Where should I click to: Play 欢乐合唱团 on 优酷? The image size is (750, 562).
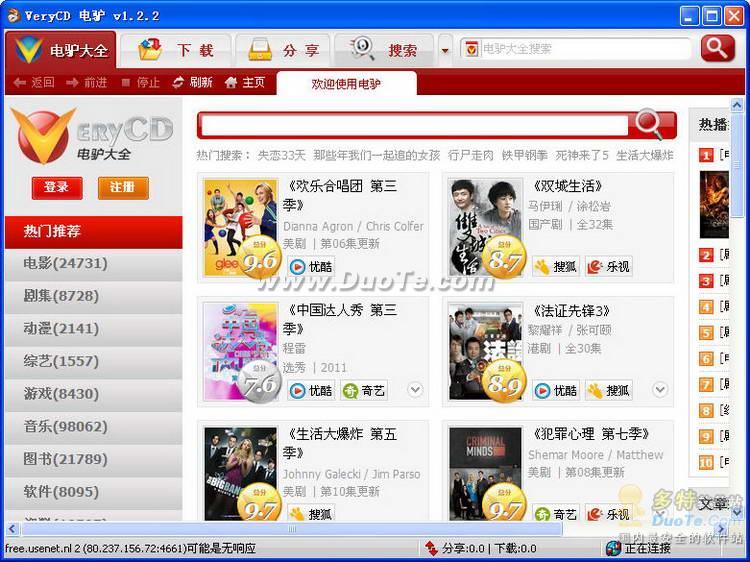[311, 266]
